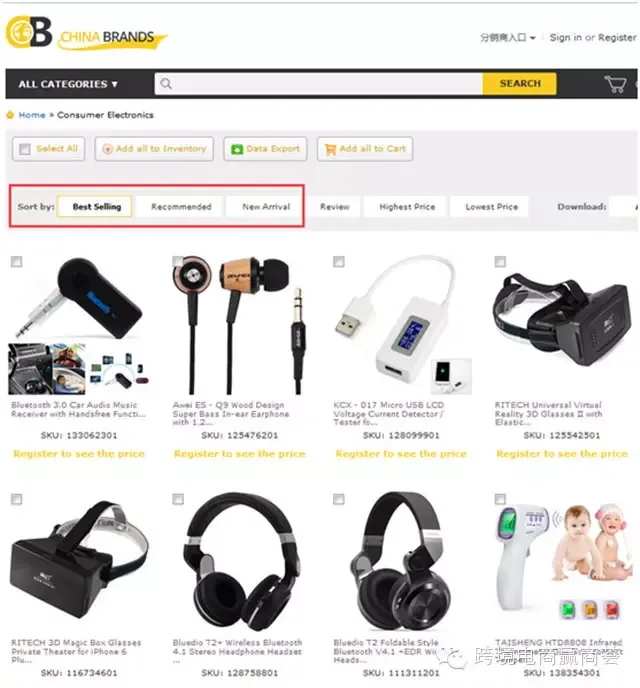The height and width of the screenshot is (688, 640).
Task: Click Add all to Cart button
Action: pos(365,149)
